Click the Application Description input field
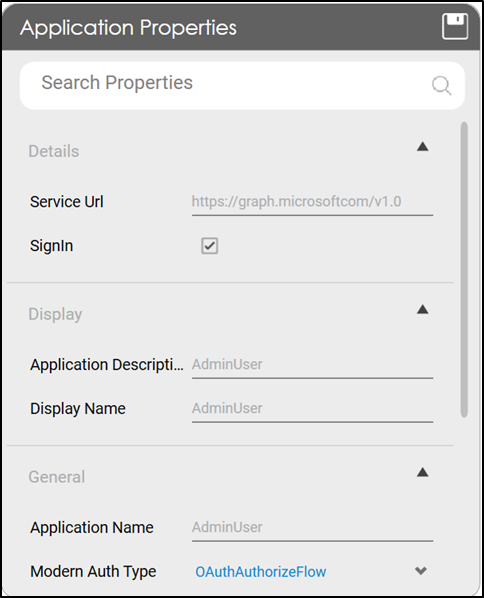 click(x=312, y=365)
